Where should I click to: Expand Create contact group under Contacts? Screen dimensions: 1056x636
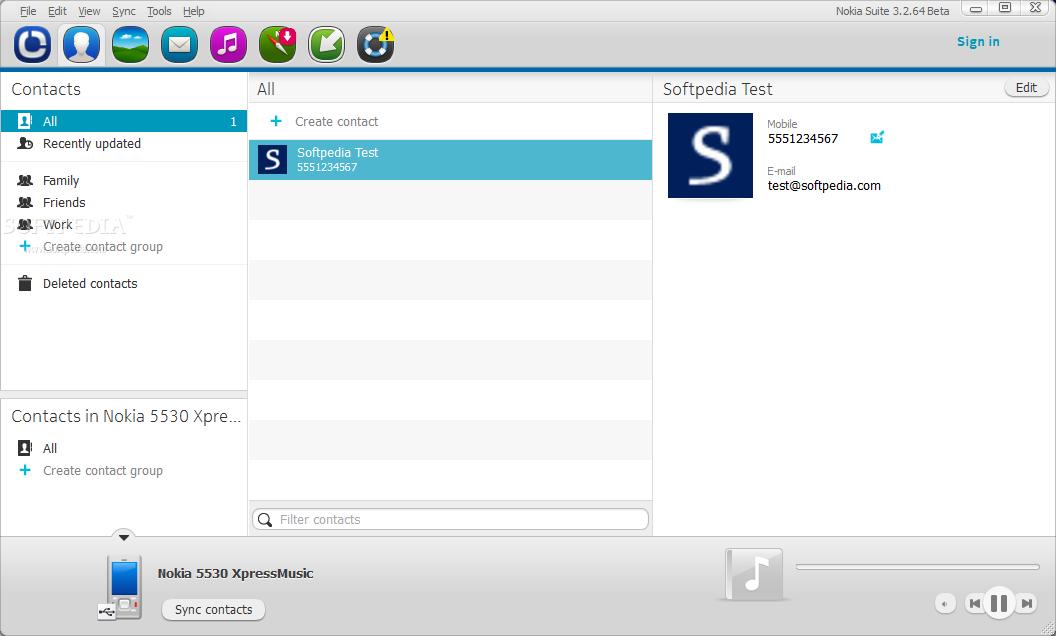point(102,247)
